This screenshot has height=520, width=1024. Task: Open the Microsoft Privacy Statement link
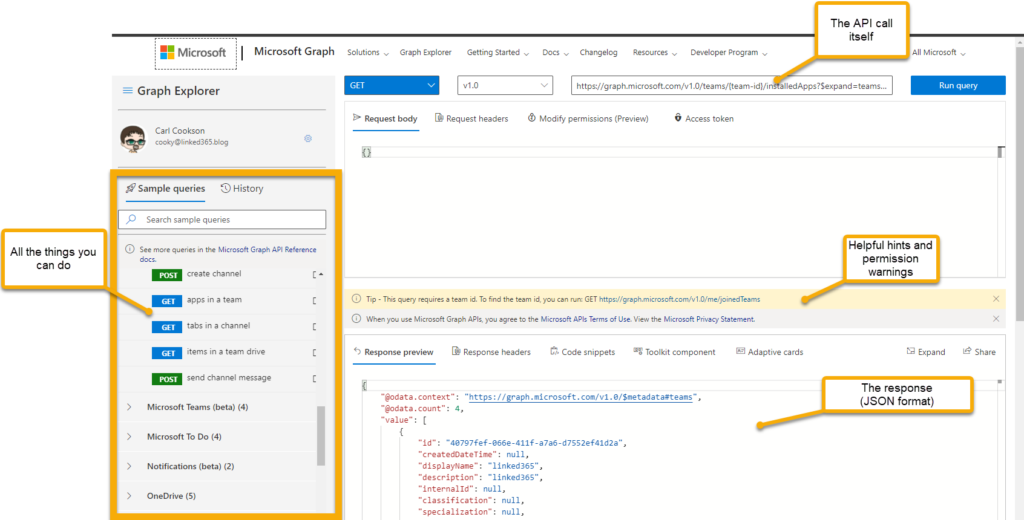click(709, 319)
